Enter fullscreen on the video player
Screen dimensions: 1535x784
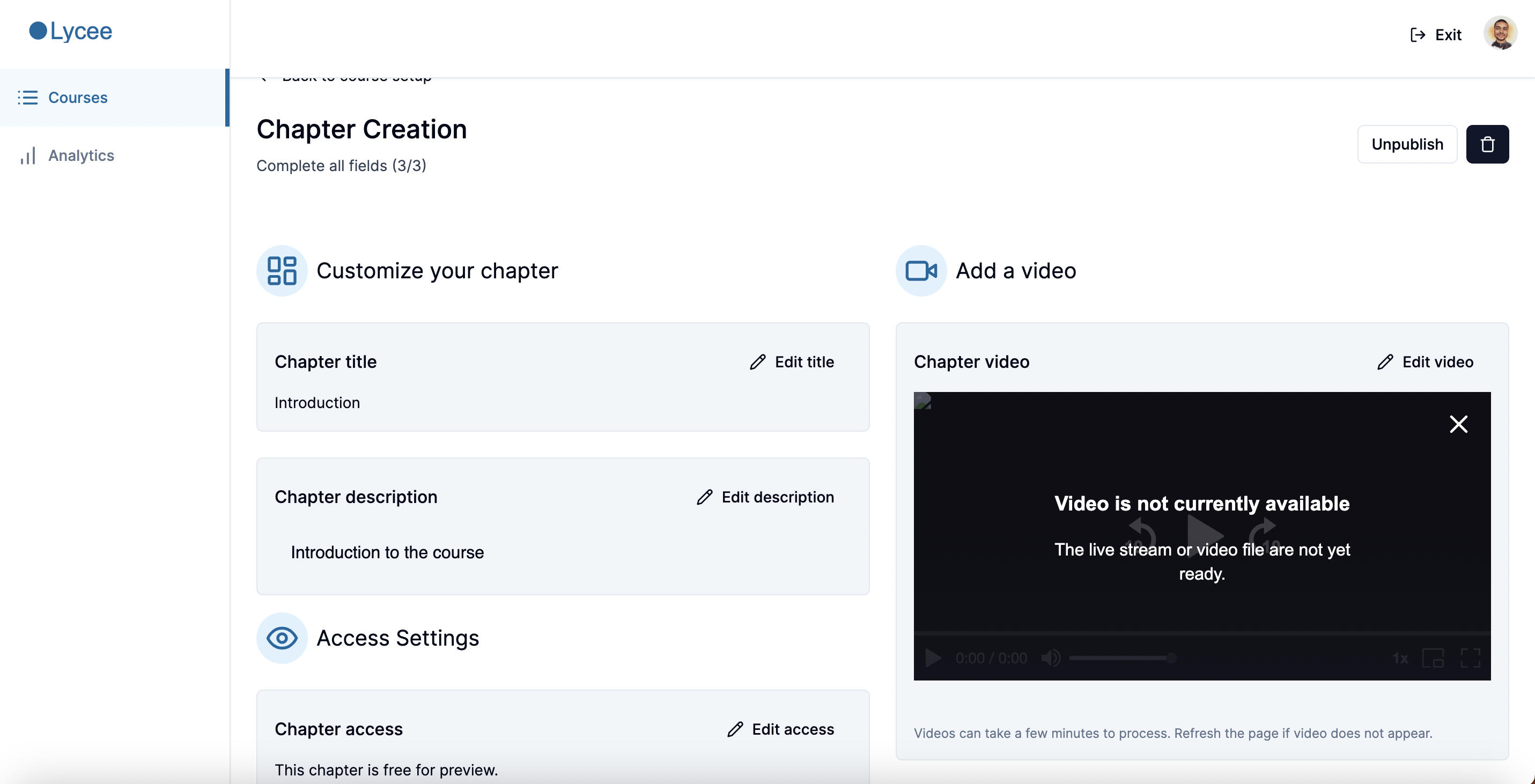(x=1470, y=659)
